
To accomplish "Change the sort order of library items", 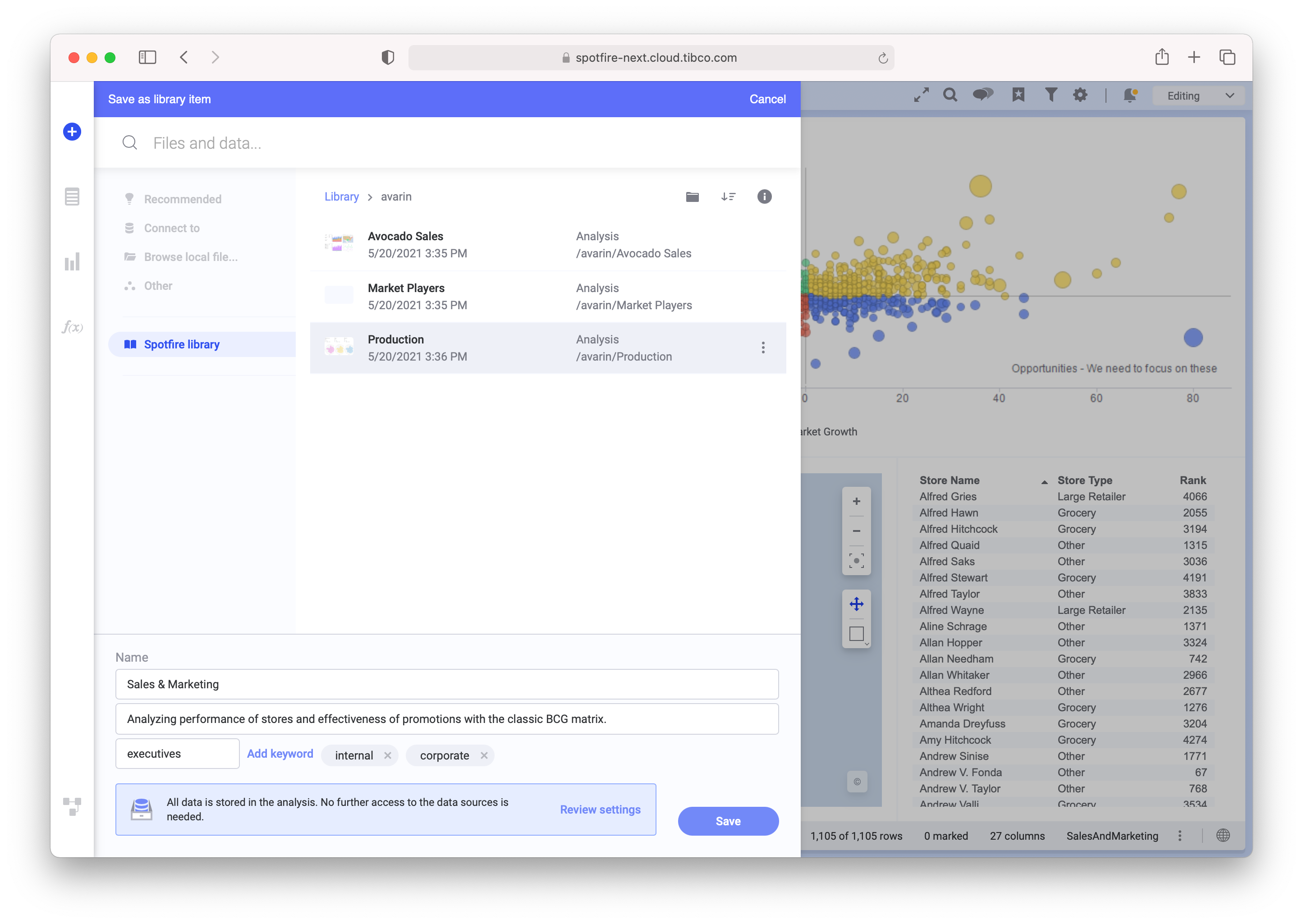I will 728,196.
